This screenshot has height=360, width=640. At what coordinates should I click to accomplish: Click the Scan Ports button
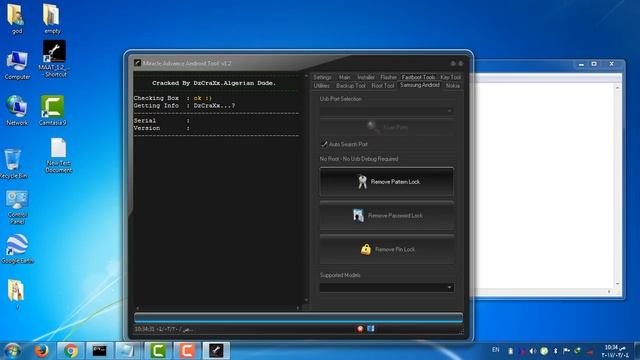[x=387, y=127]
